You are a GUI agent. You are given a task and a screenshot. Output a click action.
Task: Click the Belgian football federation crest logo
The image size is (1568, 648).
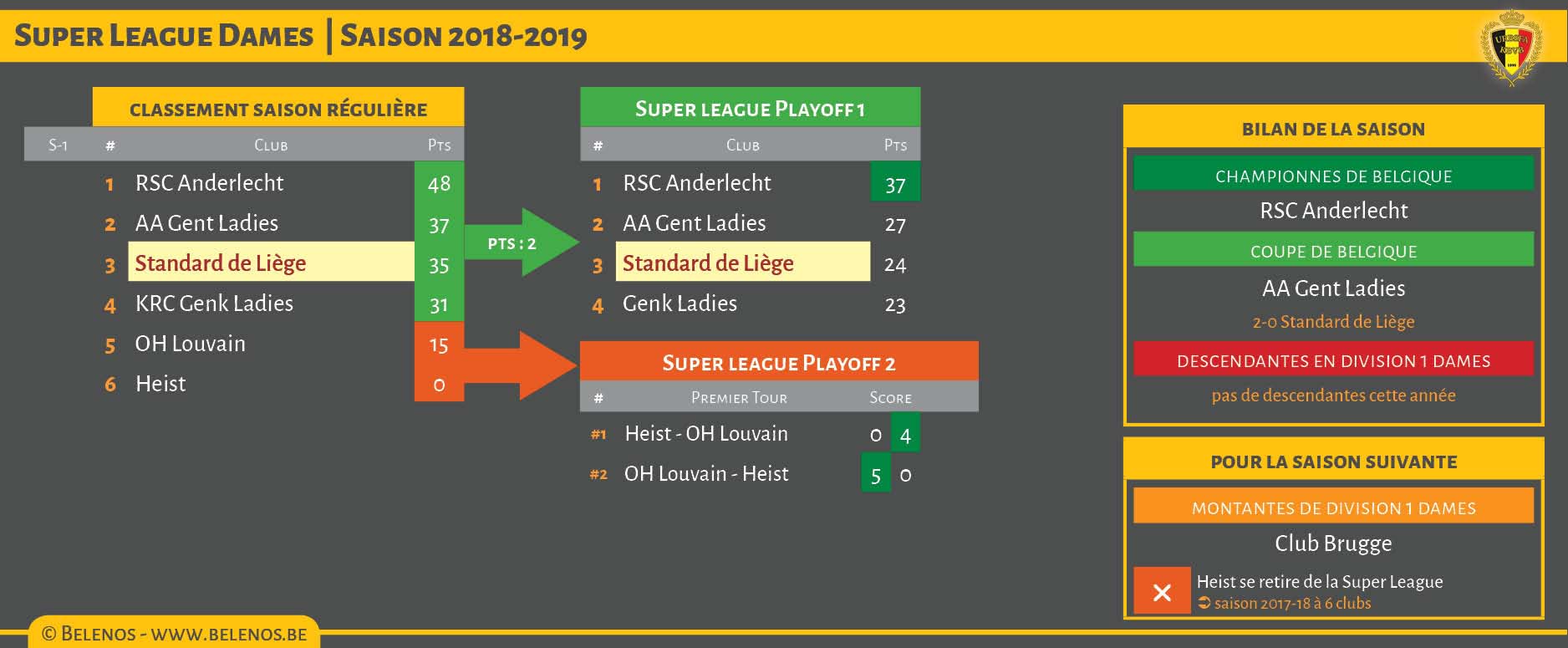pyautogui.click(x=1510, y=46)
